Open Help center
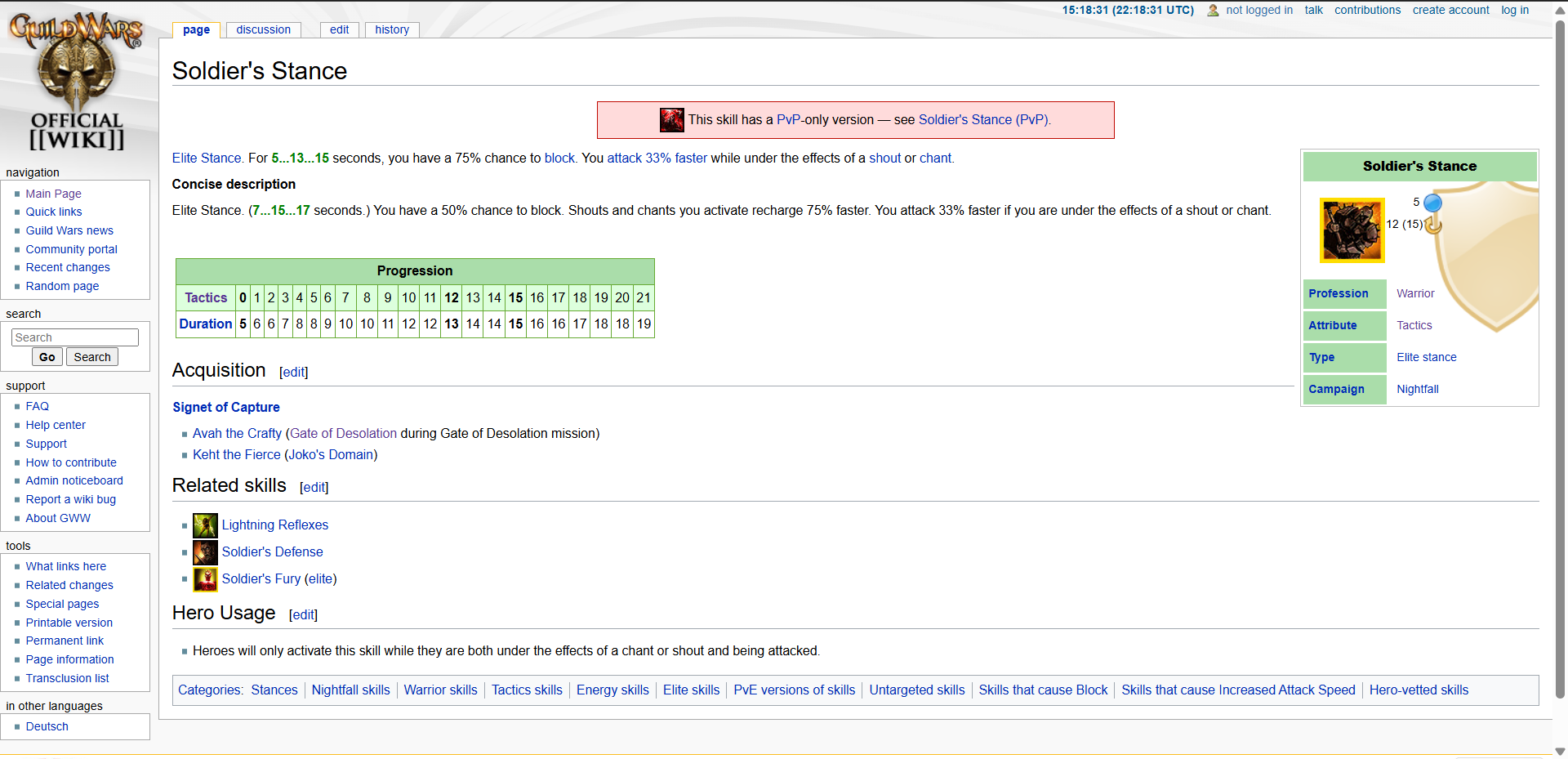 point(55,425)
